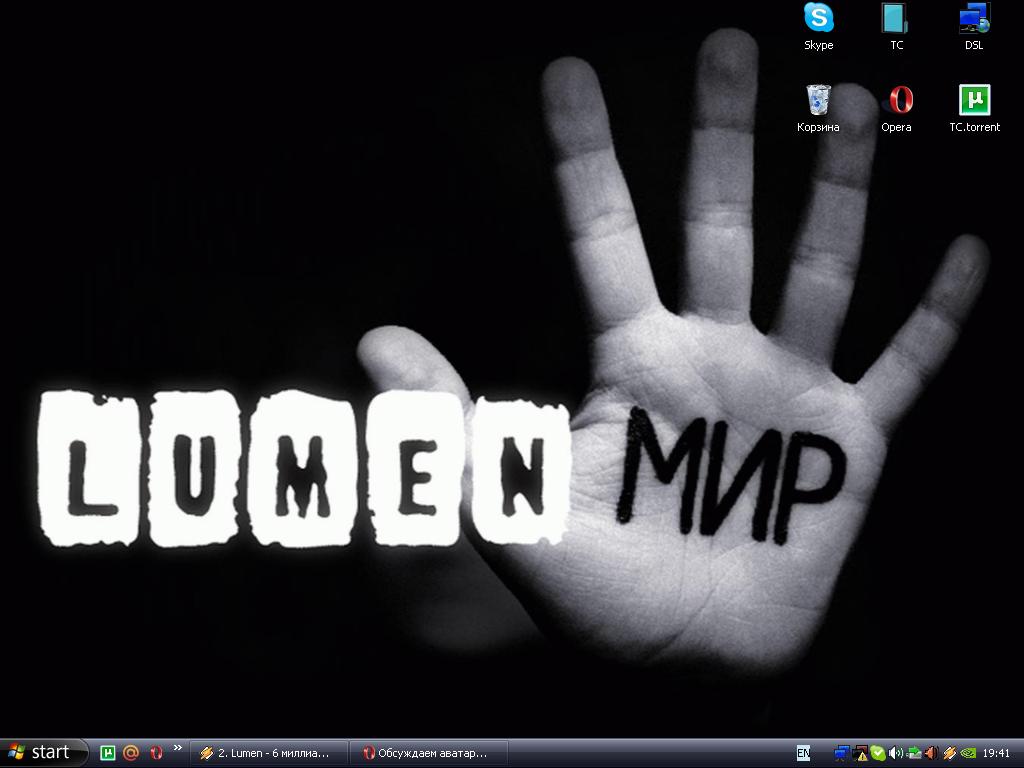1024x768 pixels.
Task: Click the NVIDIA tray icon
Action: pyautogui.click(x=967, y=753)
